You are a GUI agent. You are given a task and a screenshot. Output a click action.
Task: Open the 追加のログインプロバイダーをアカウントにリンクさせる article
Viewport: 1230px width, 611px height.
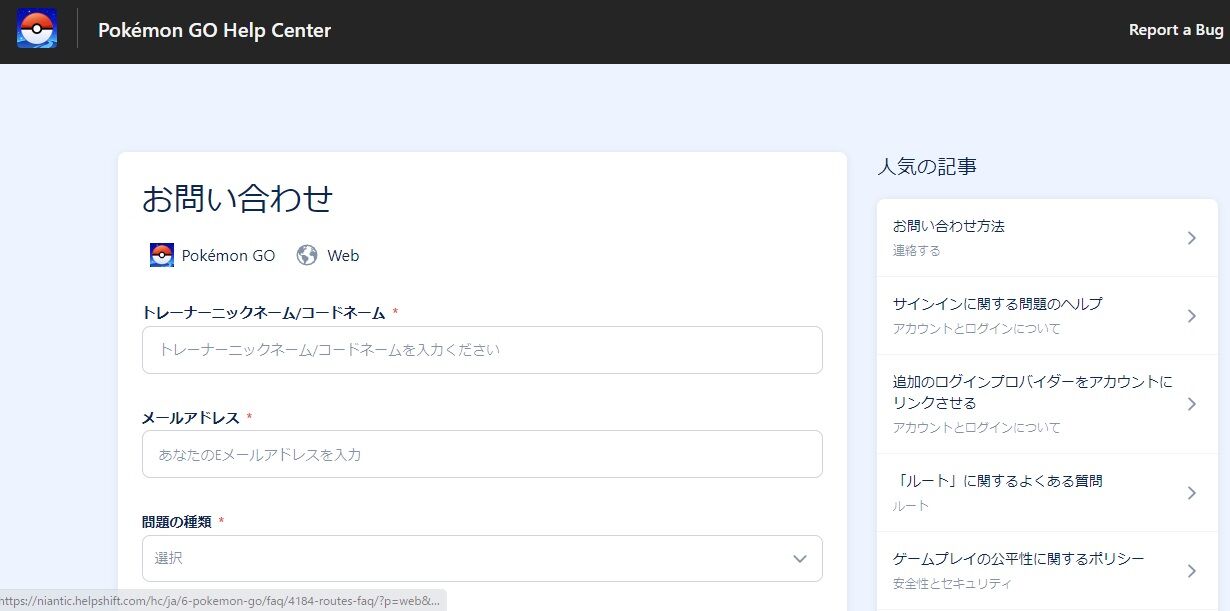(1047, 404)
